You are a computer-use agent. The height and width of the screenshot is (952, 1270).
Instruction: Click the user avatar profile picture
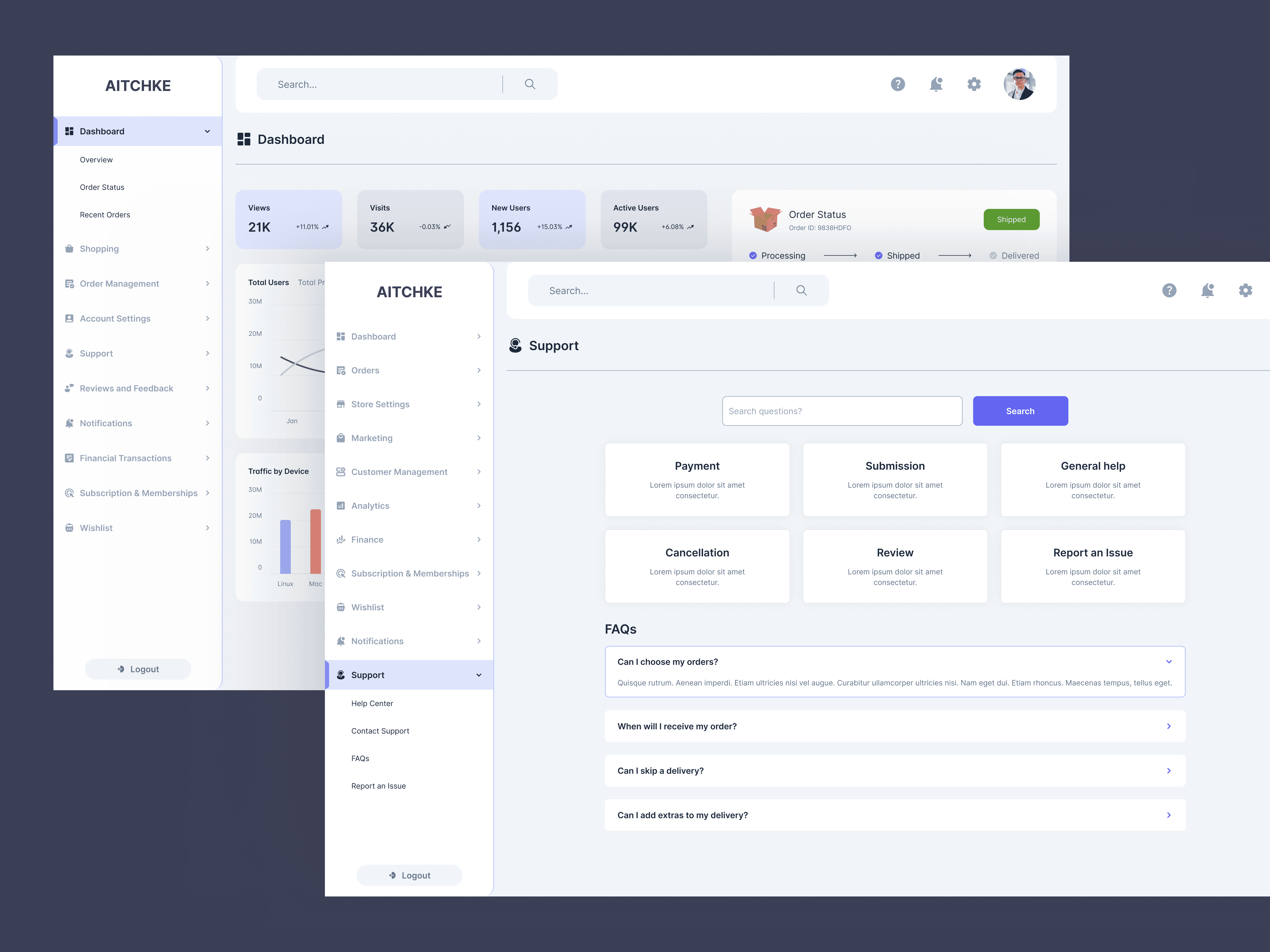click(1019, 84)
